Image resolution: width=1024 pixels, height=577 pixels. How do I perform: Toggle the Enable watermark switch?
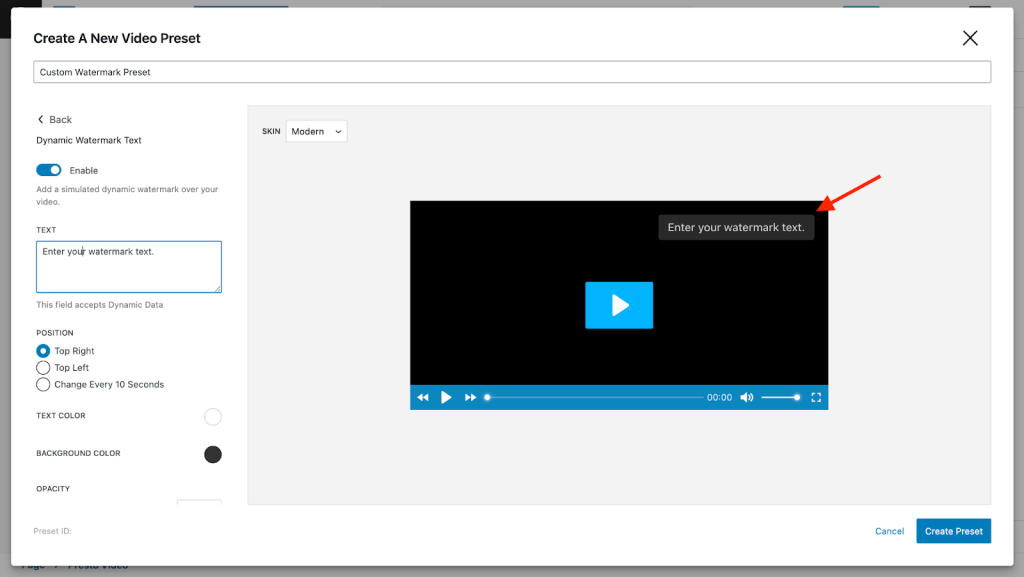49,170
